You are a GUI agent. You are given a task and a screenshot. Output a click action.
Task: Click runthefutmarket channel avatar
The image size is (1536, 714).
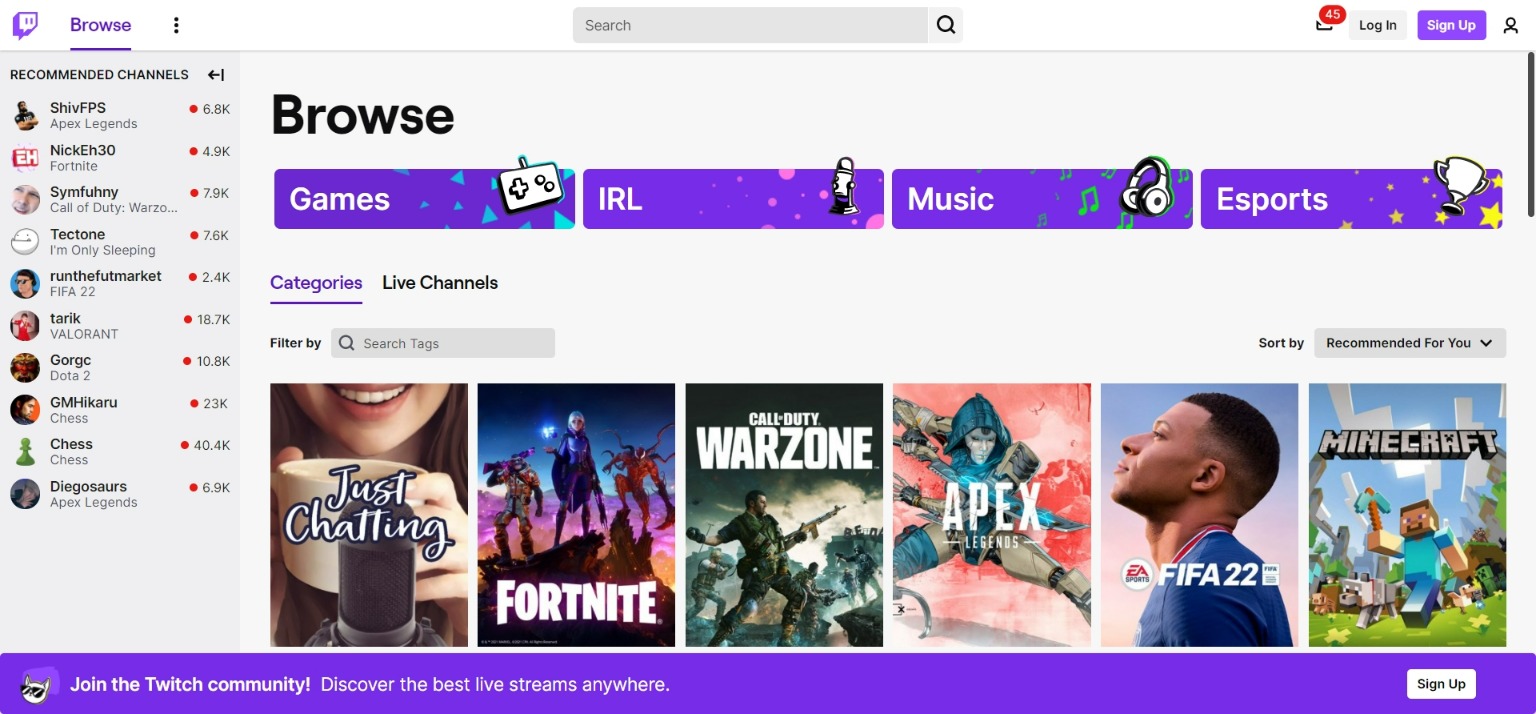point(25,284)
